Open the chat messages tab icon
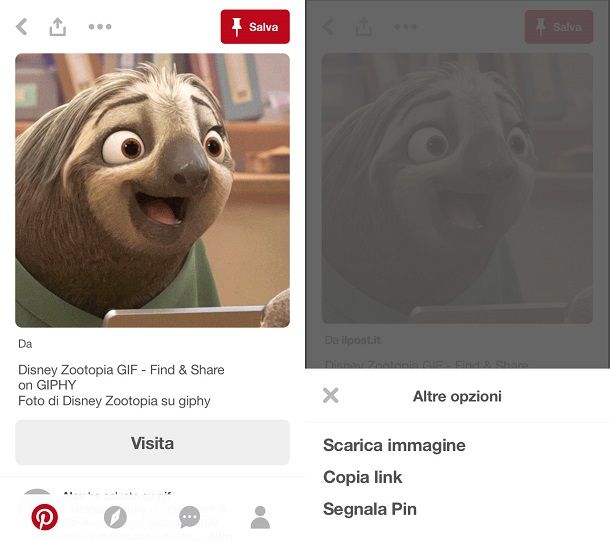 click(x=189, y=517)
